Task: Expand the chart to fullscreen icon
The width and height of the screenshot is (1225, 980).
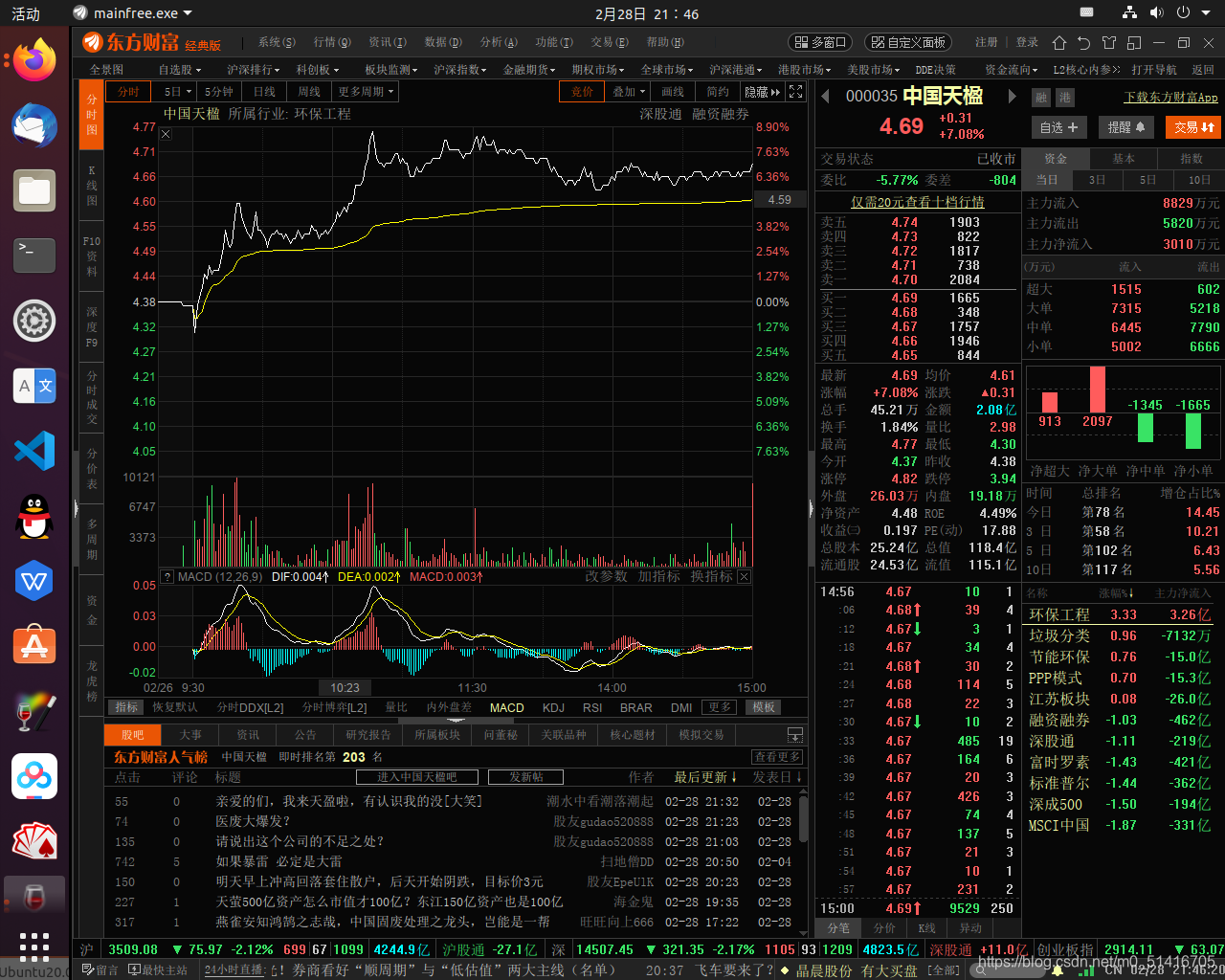Action: click(796, 92)
